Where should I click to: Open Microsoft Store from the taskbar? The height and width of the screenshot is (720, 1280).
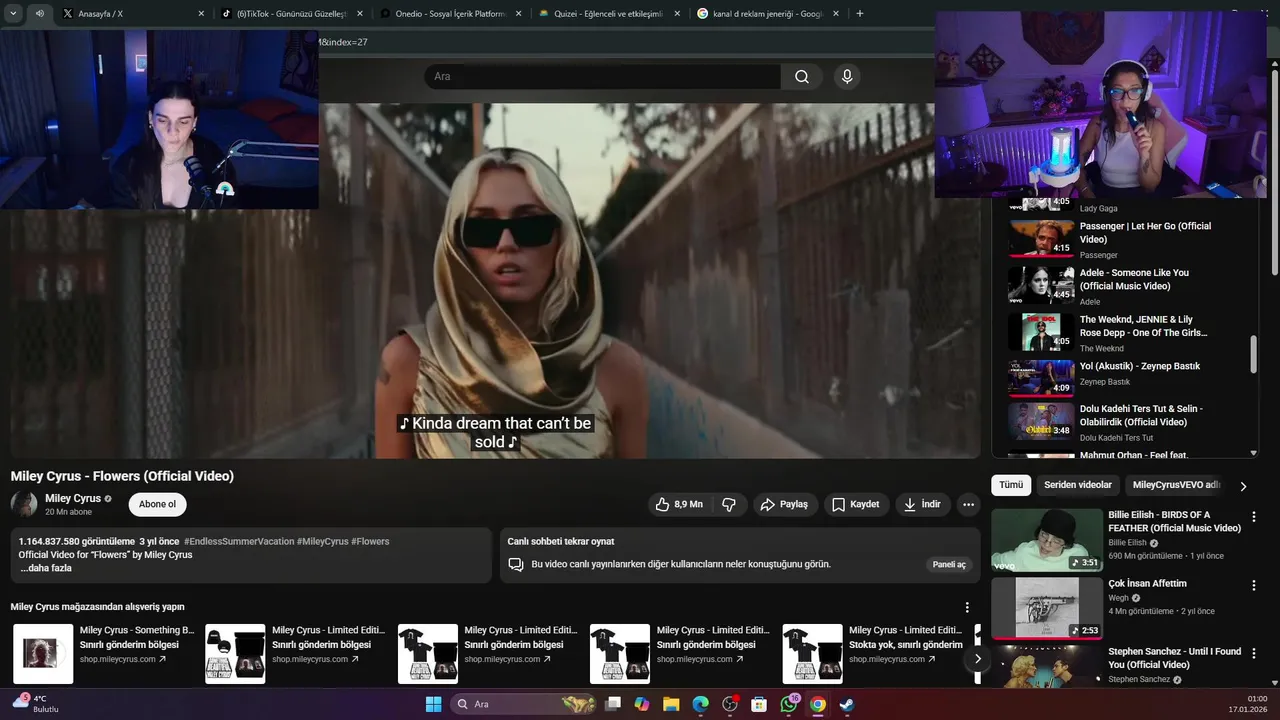pyautogui.click(x=759, y=704)
